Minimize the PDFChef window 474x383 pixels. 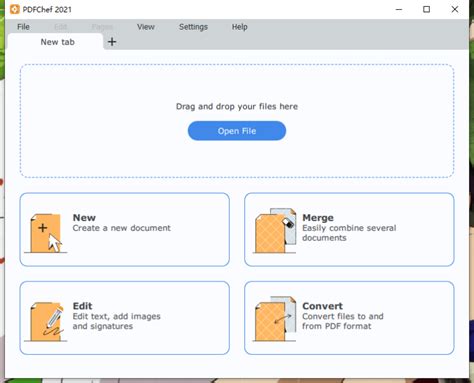(x=399, y=9)
